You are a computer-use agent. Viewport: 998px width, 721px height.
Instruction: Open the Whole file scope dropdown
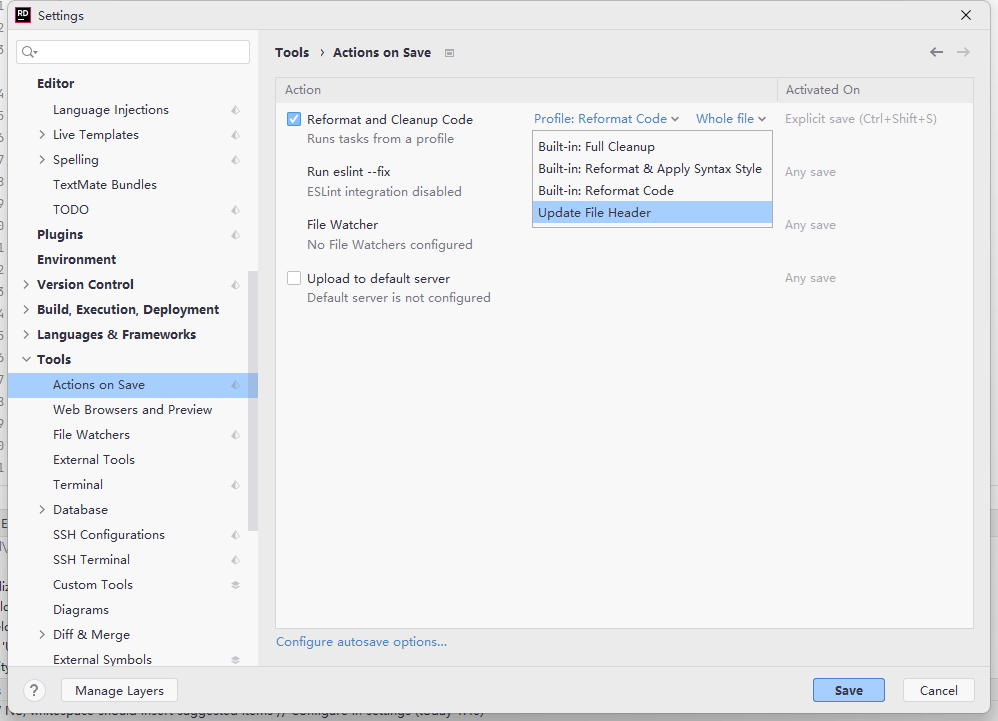[x=730, y=118]
